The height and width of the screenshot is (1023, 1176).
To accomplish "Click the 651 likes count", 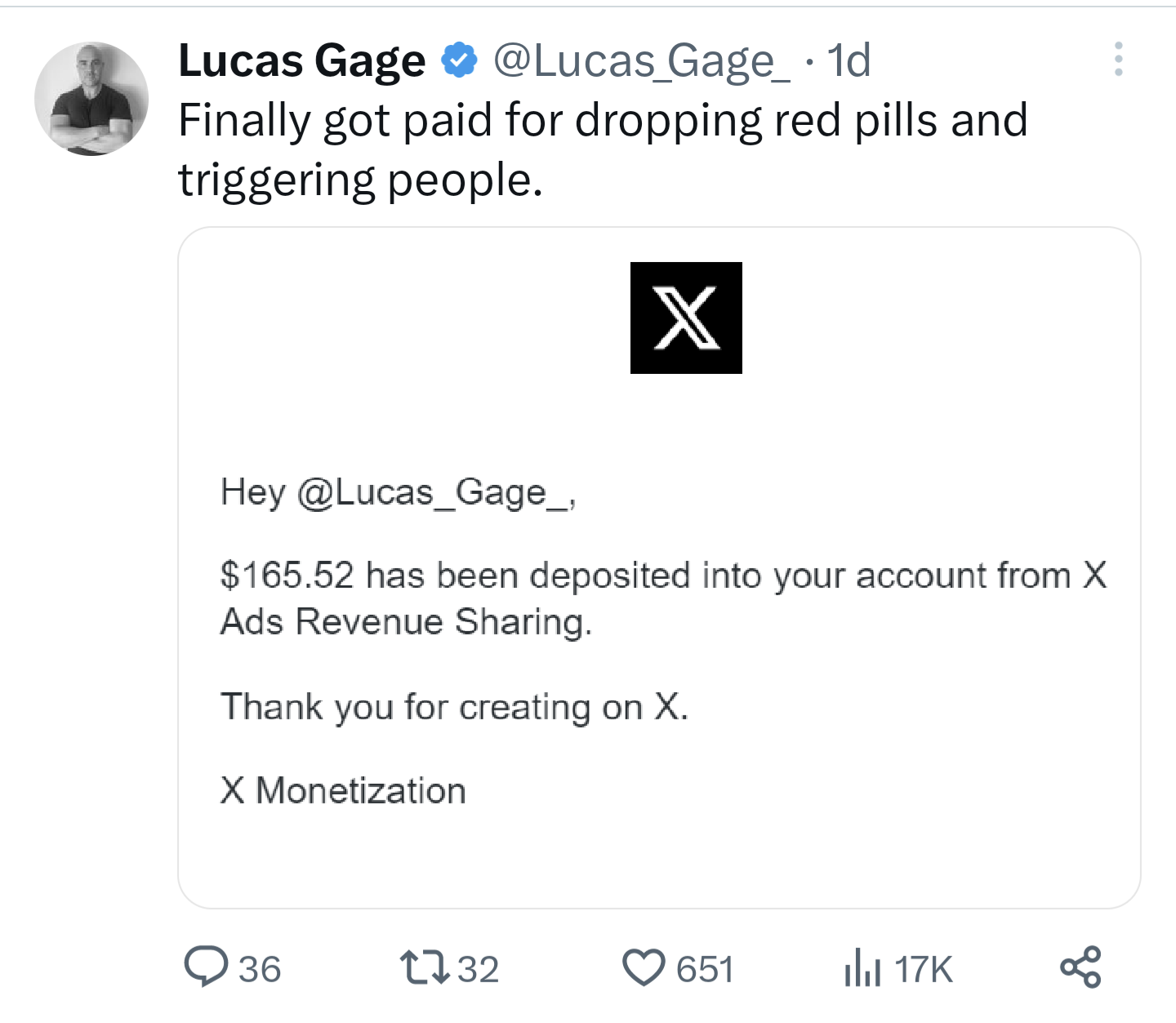I will pyautogui.click(x=705, y=970).
